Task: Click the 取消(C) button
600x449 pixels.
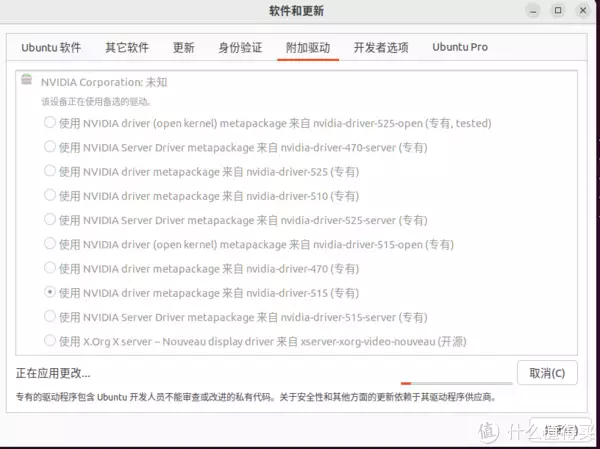Action: click(x=547, y=373)
